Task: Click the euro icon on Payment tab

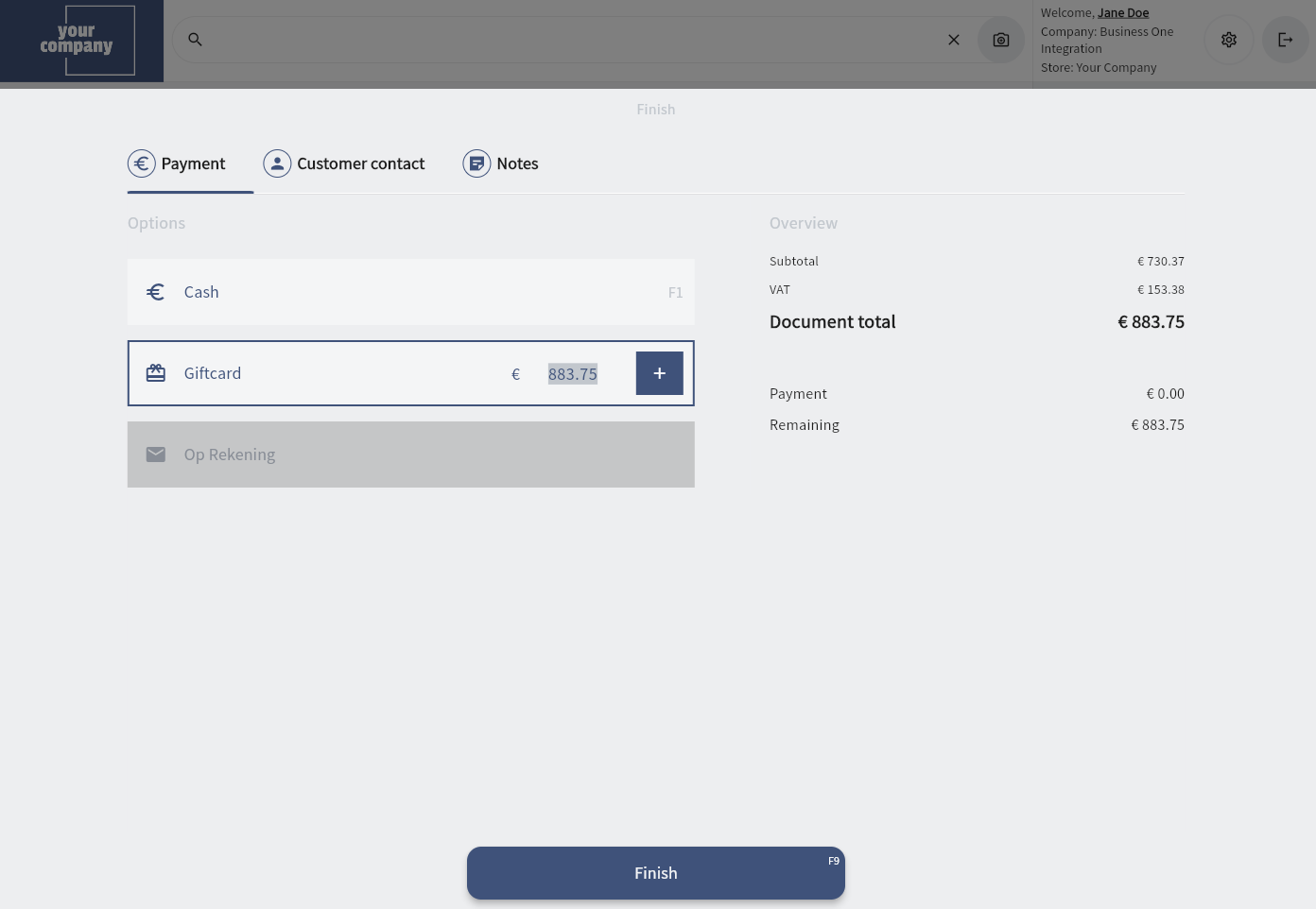Action: pyautogui.click(x=142, y=163)
